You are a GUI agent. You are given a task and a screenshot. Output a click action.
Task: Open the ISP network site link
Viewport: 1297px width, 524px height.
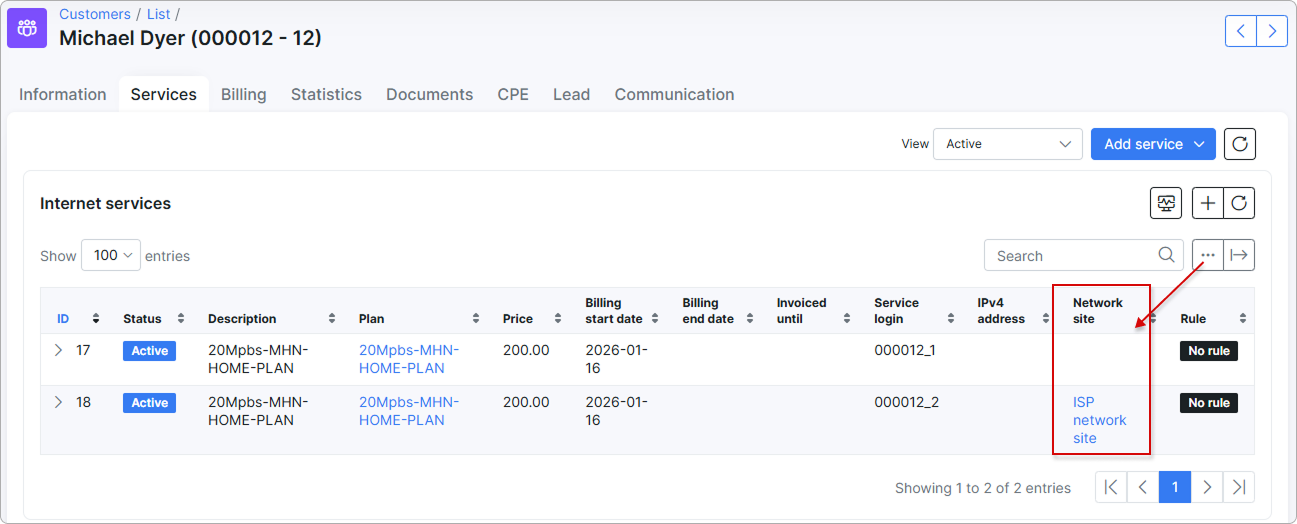click(1100, 420)
